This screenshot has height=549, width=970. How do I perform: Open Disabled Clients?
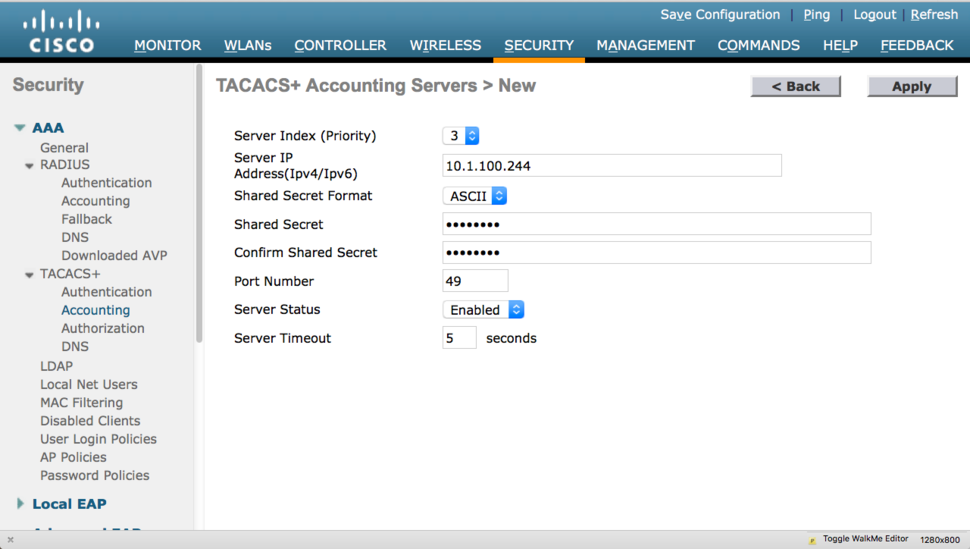[90, 421]
